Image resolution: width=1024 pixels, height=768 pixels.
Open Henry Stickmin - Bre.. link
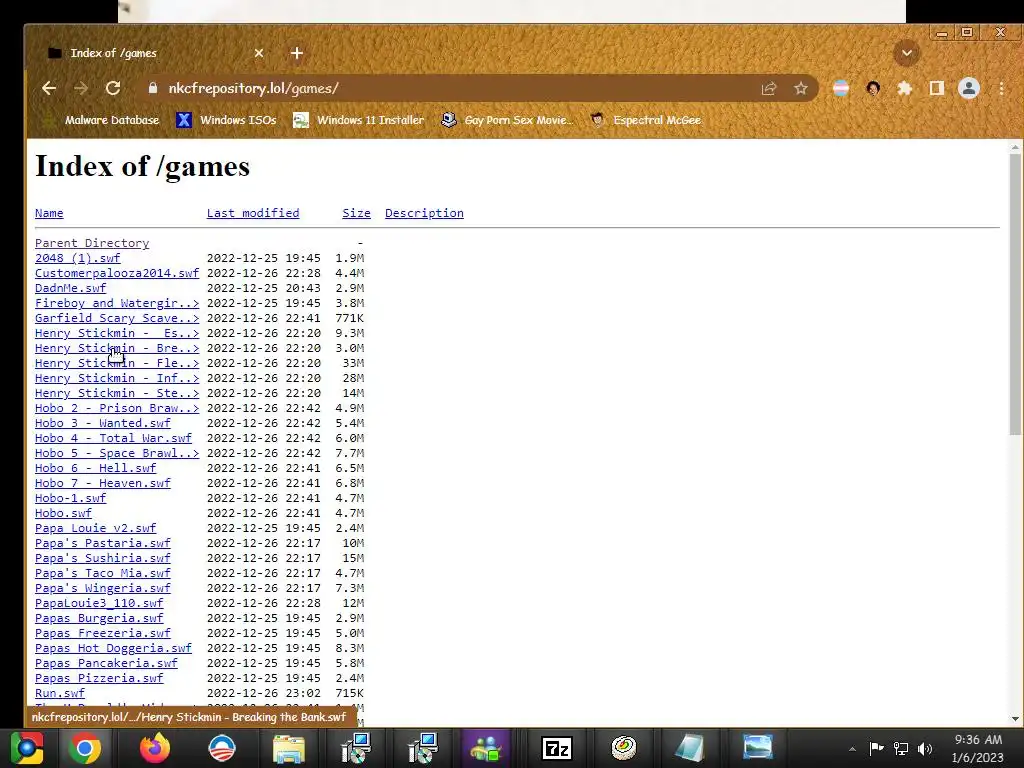click(117, 348)
